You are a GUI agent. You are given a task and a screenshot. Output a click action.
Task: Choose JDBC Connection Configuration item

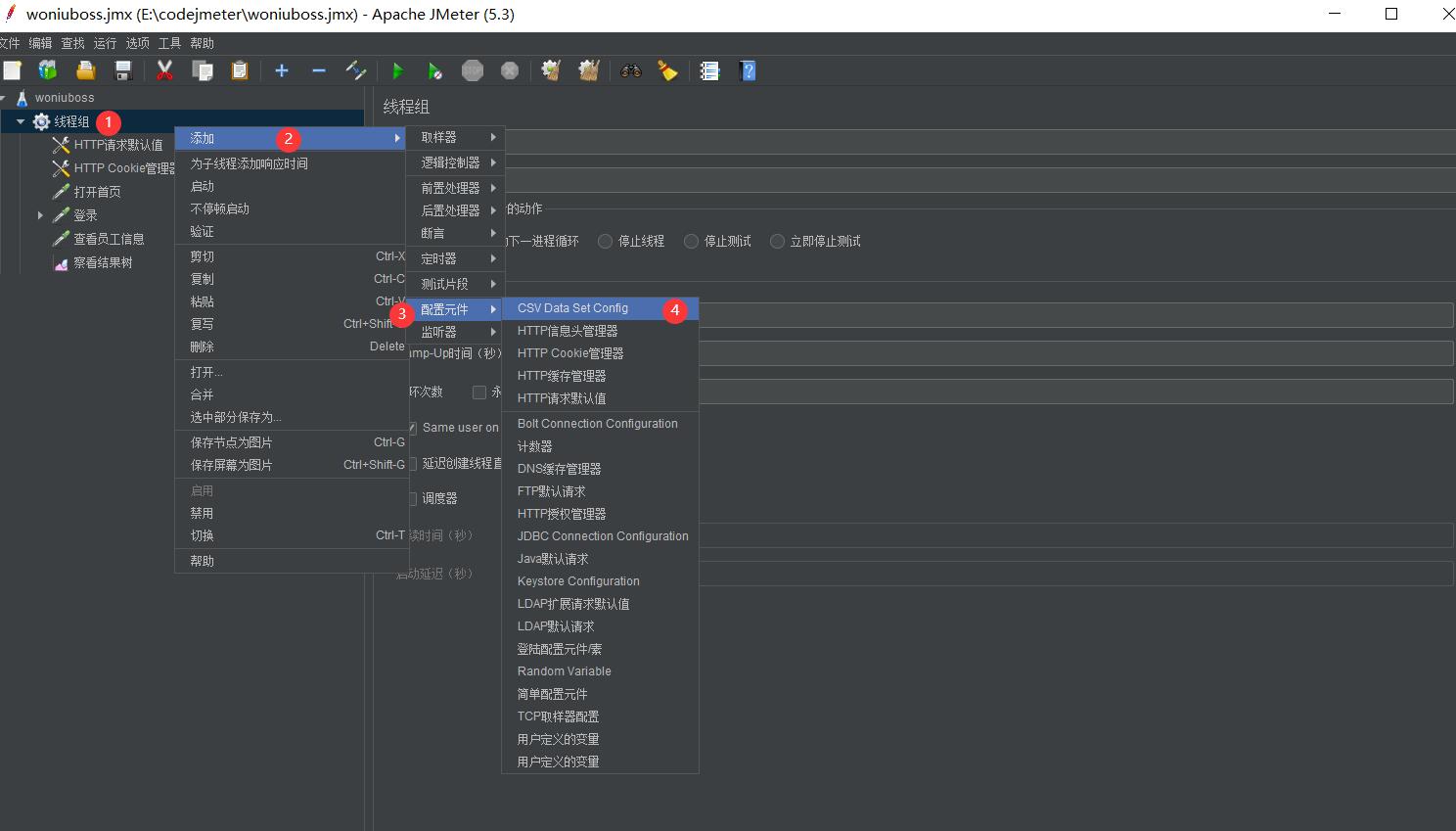(600, 536)
